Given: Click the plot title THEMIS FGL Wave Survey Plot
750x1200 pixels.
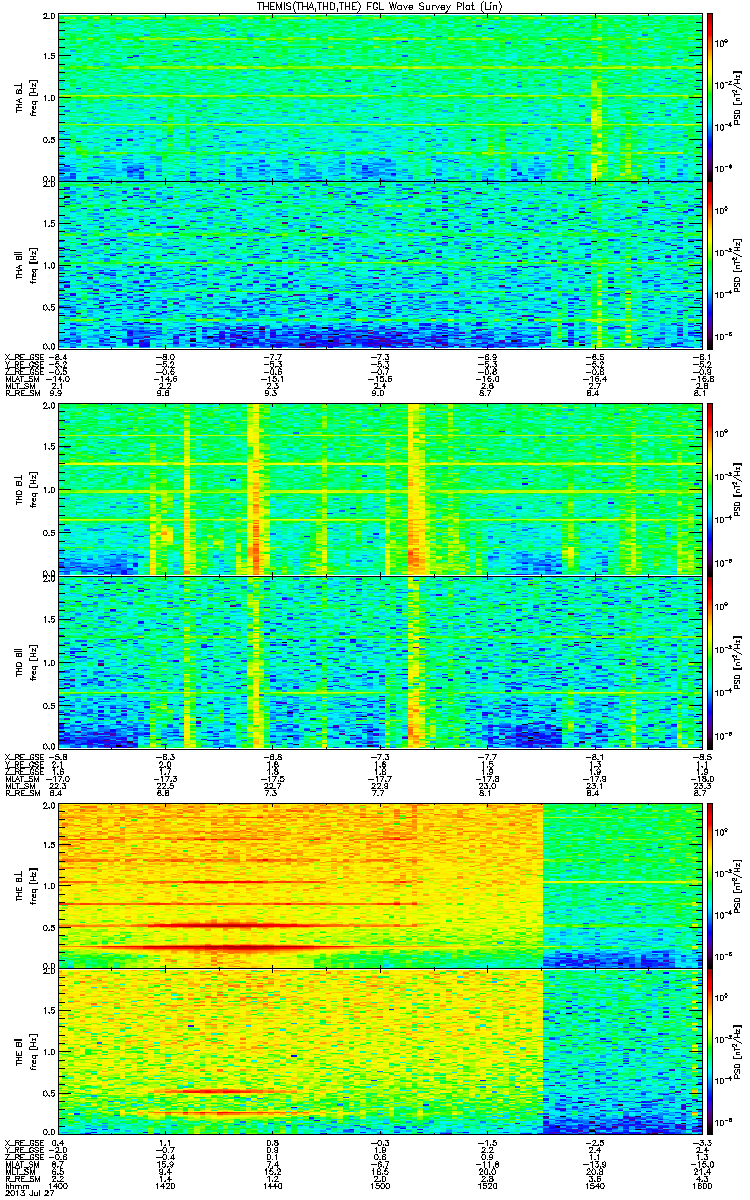Looking at the screenshot, I should coord(379,7).
